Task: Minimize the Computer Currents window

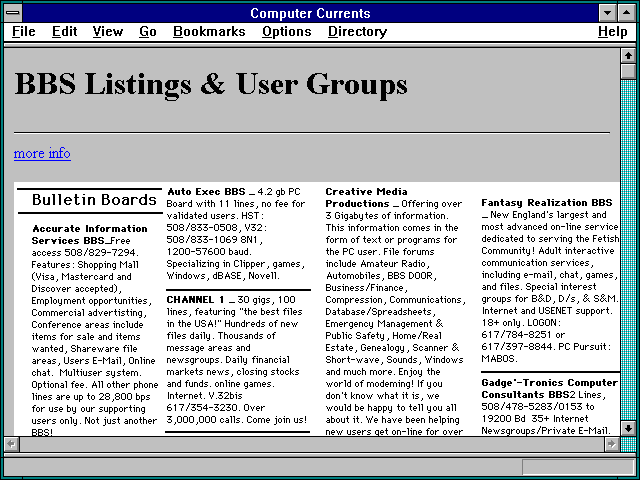Action: click(x=607, y=13)
